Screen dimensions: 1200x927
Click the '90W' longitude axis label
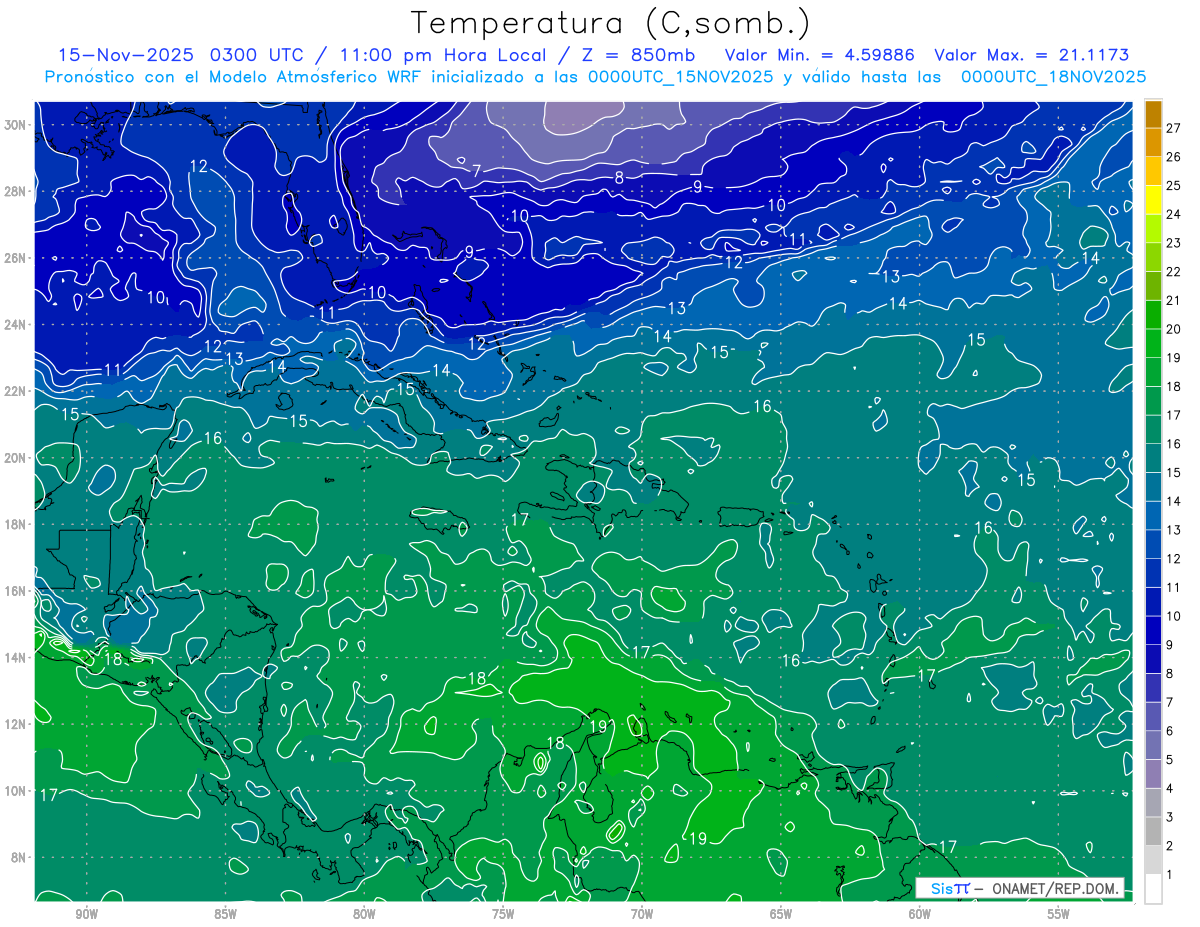86,914
